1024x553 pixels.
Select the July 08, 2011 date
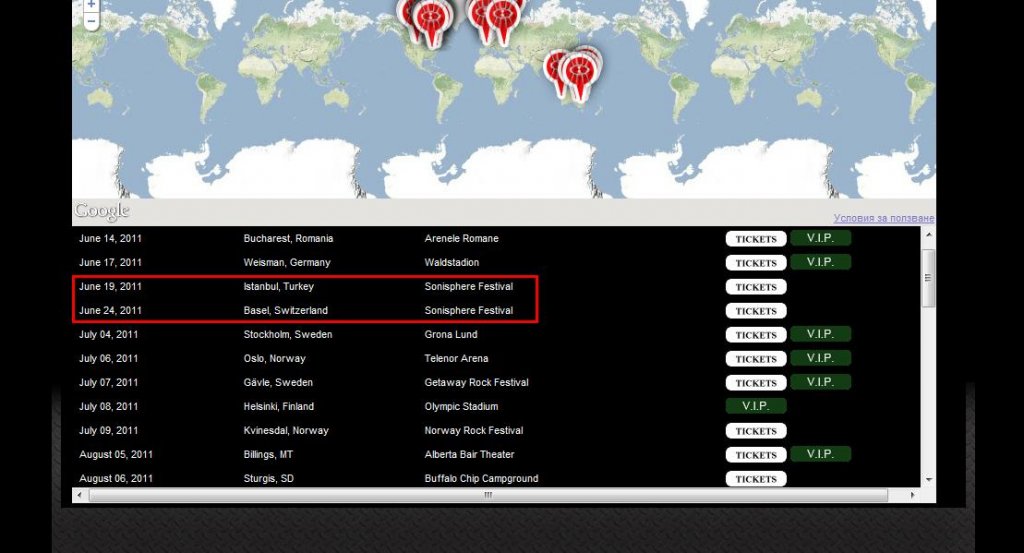(x=108, y=407)
